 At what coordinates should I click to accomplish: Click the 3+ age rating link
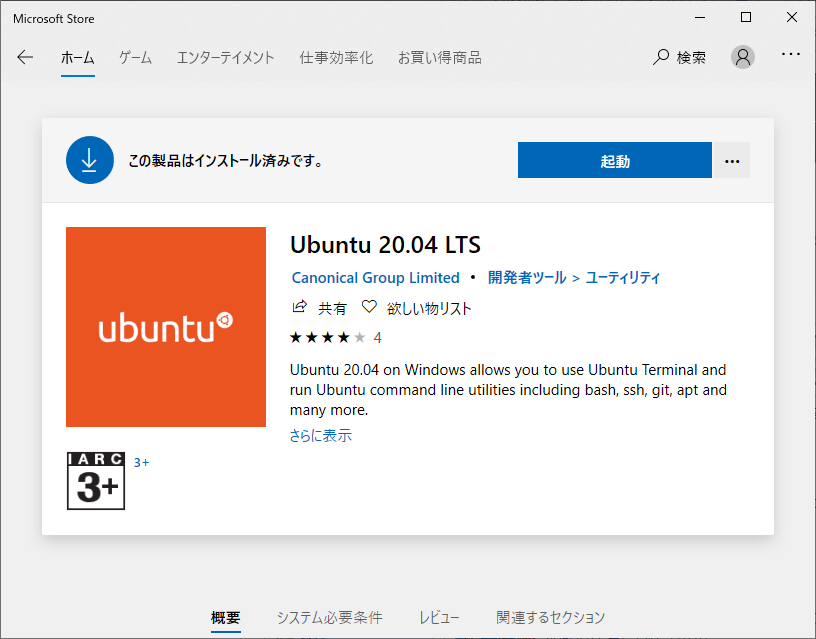point(141,463)
